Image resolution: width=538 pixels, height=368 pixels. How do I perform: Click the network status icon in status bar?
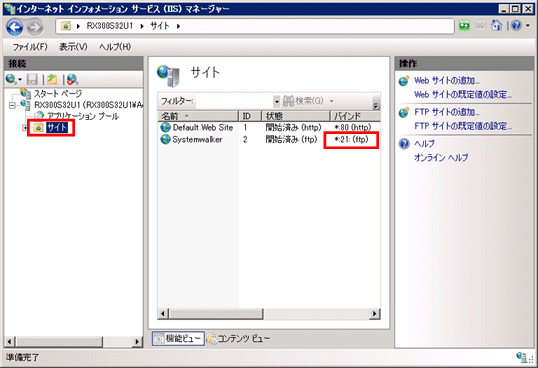[x=522, y=357]
